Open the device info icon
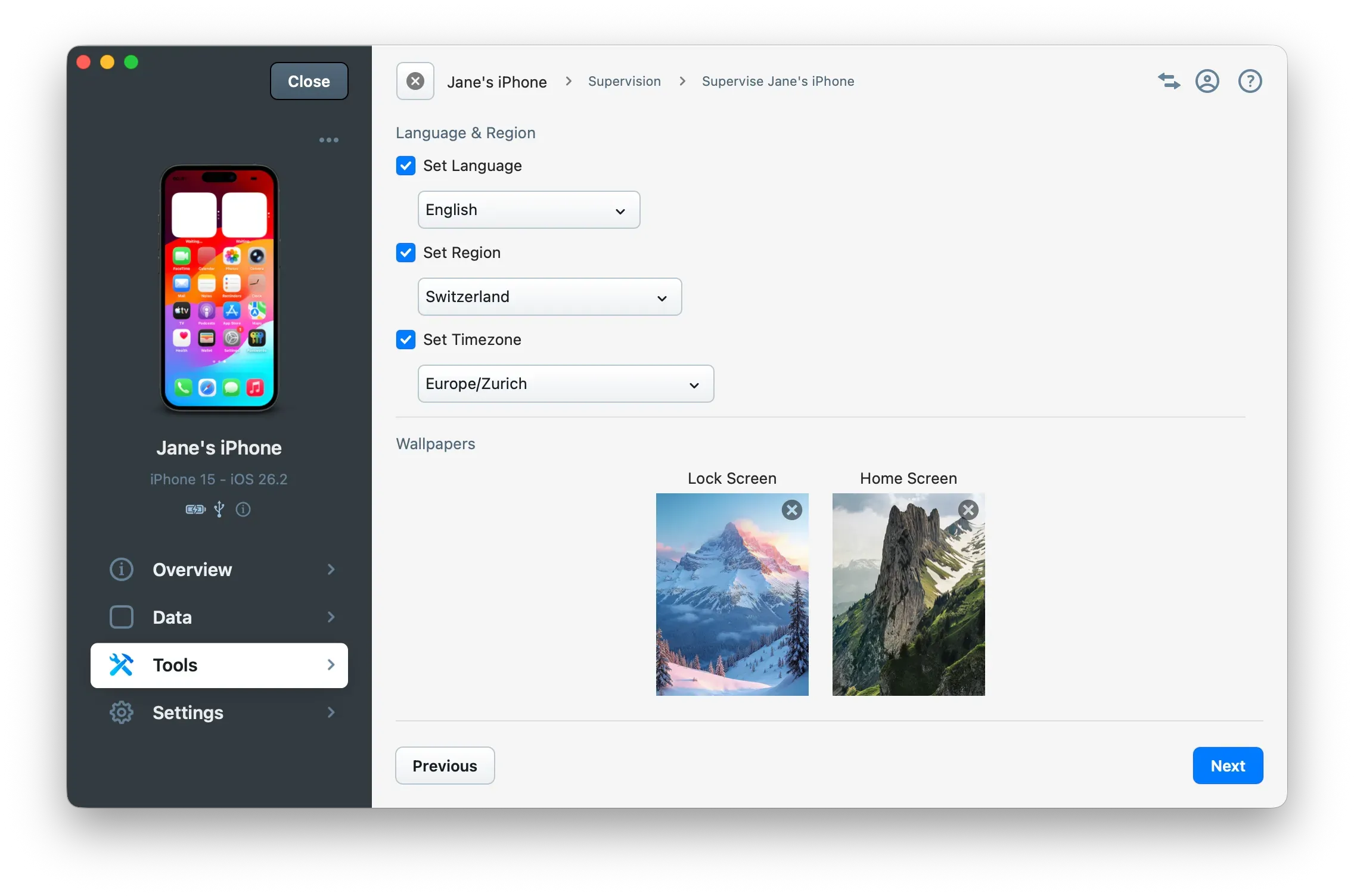 pyautogui.click(x=243, y=510)
